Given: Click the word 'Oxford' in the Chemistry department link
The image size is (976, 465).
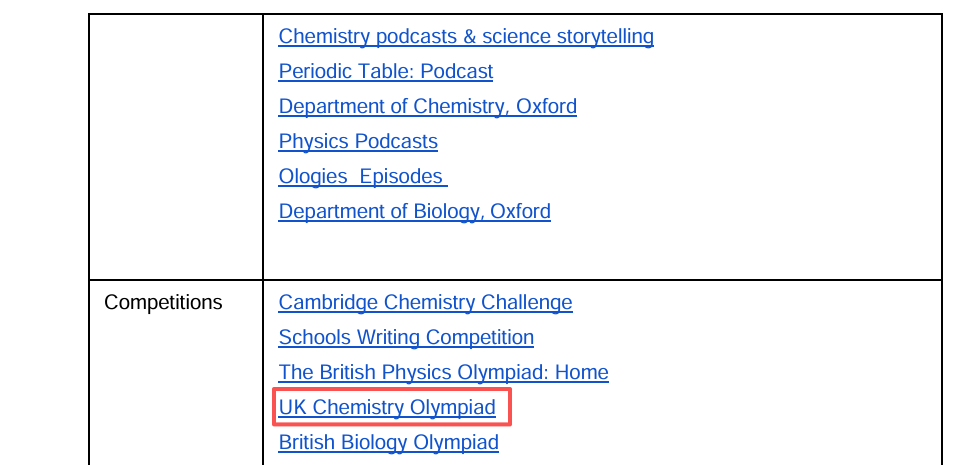Looking at the screenshot, I should (546, 107).
